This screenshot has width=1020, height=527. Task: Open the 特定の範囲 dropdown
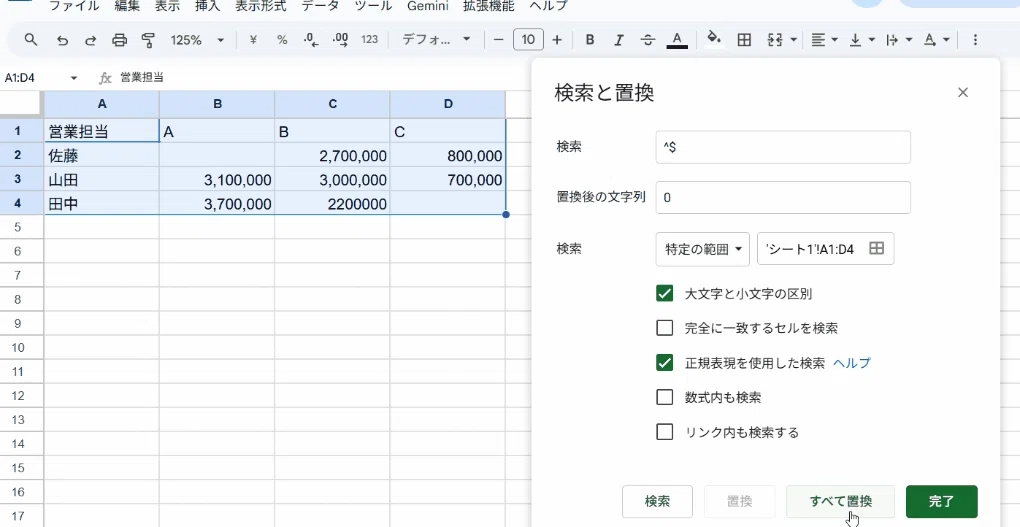[703, 249]
